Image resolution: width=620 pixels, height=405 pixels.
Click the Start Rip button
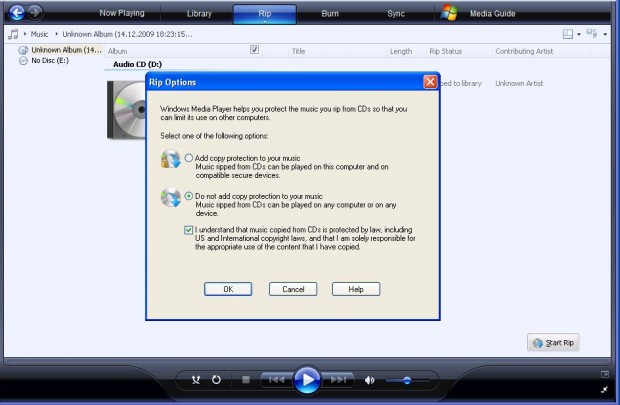[x=553, y=343]
